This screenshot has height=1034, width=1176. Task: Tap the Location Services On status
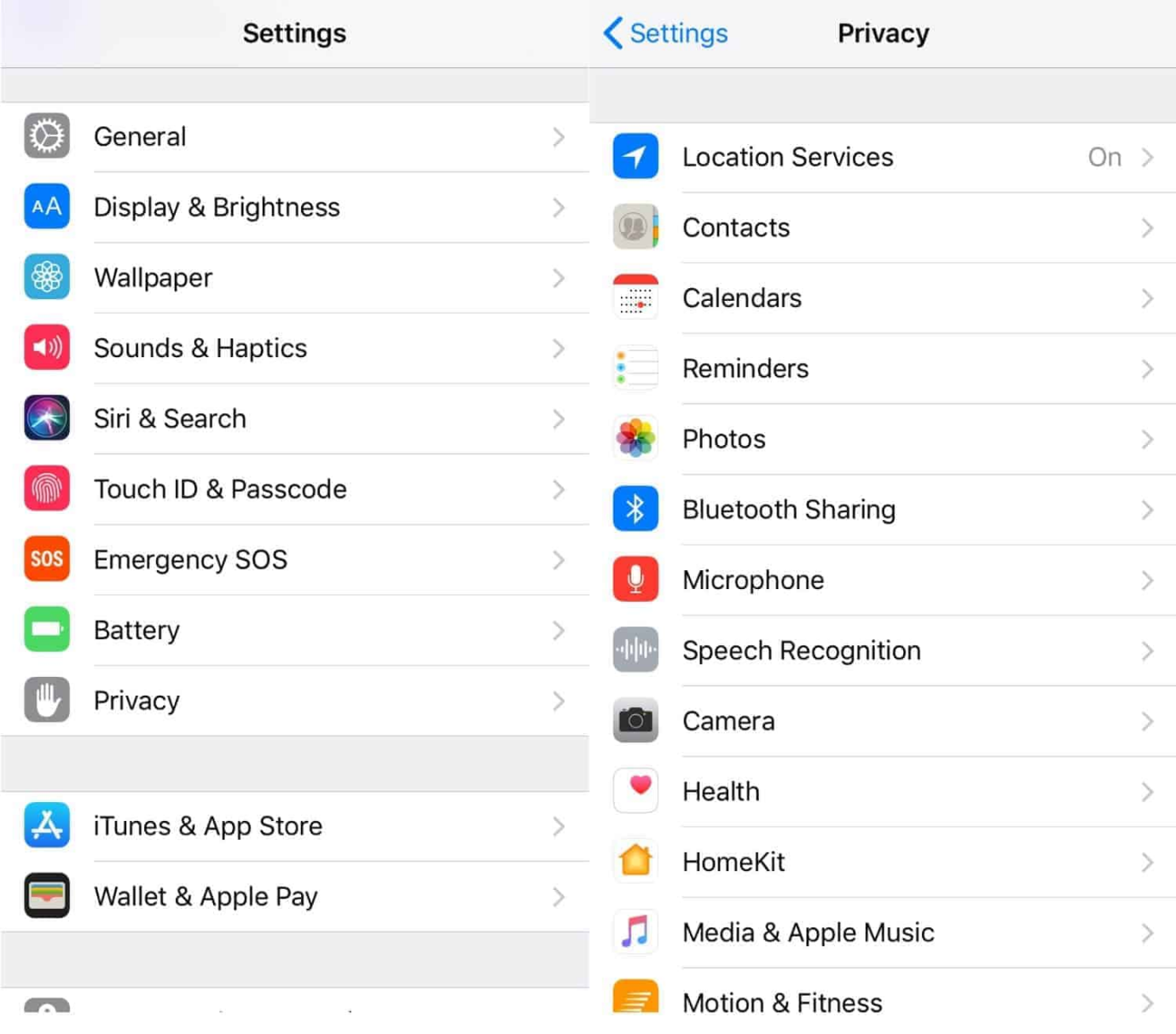click(x=1104, y=157)
